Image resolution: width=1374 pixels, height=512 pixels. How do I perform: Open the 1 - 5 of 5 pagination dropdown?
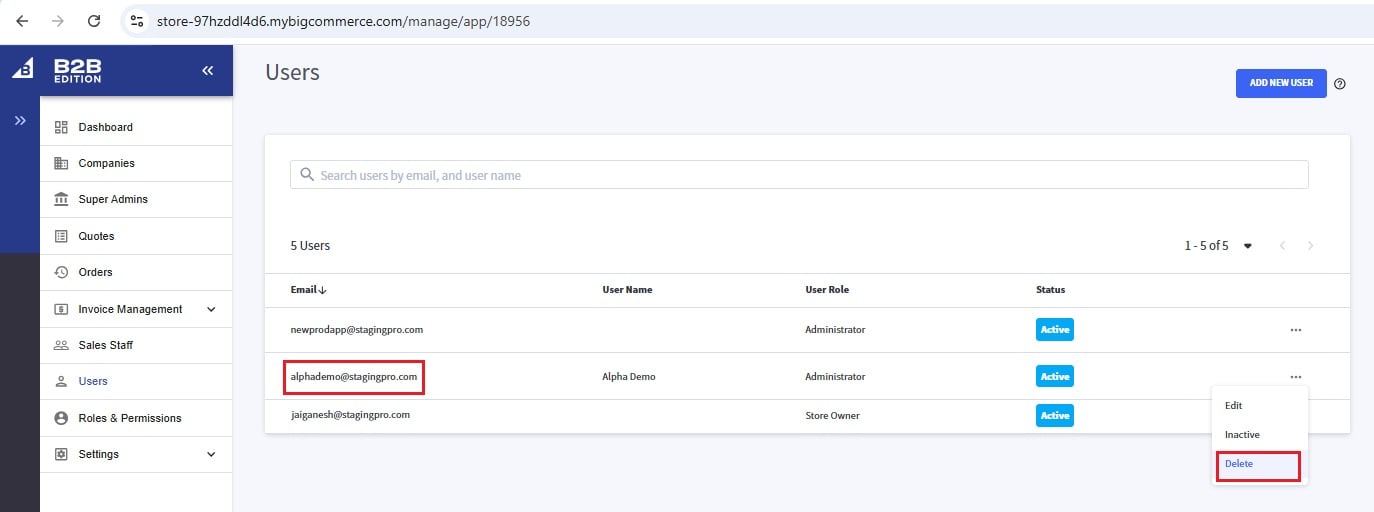(x=1247, y=246)
